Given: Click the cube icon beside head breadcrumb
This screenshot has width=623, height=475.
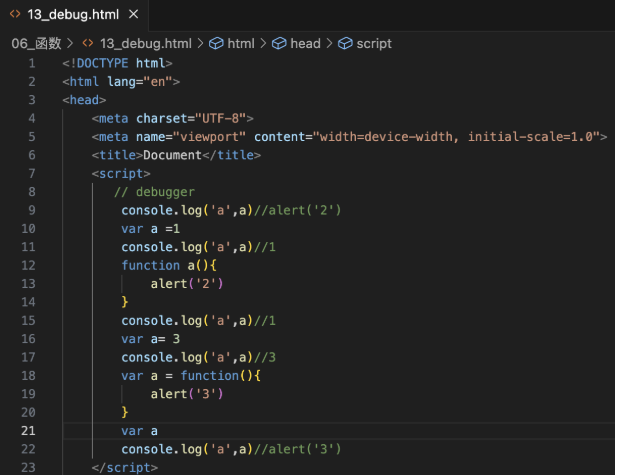Looking at the screenshot, I should (x=279, y=43).
